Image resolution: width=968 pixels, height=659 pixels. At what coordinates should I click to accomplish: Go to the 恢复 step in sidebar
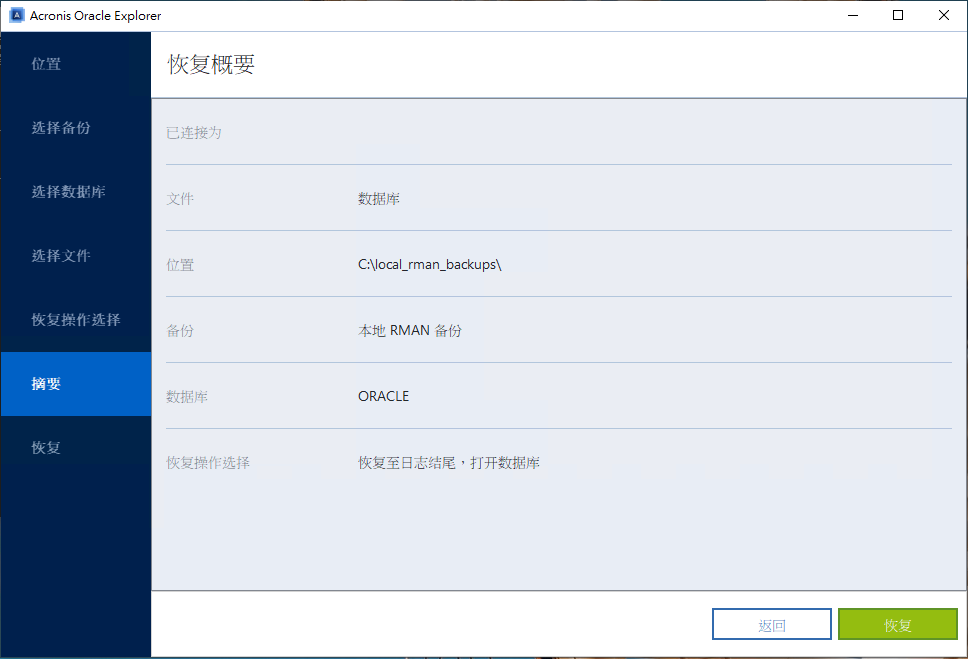point(76,448)
